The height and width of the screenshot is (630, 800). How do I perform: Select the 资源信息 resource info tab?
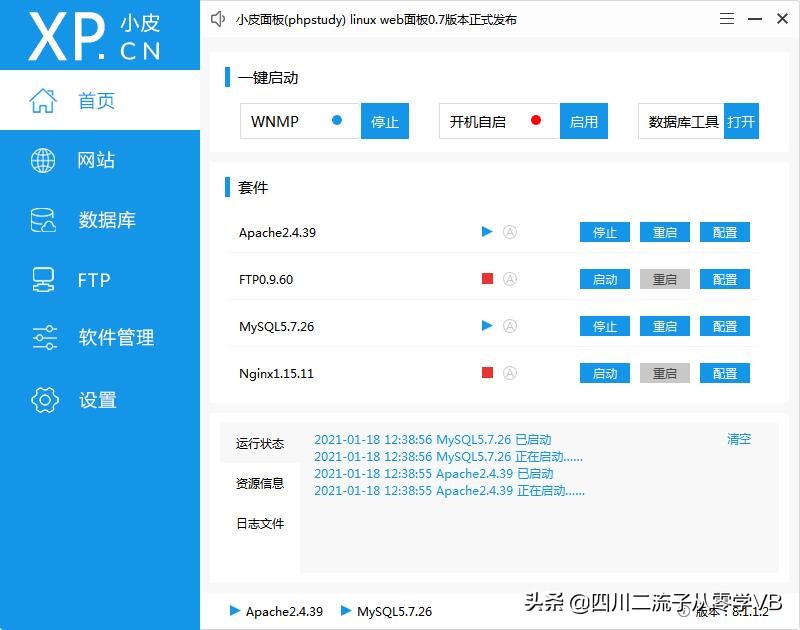point(260,484)
